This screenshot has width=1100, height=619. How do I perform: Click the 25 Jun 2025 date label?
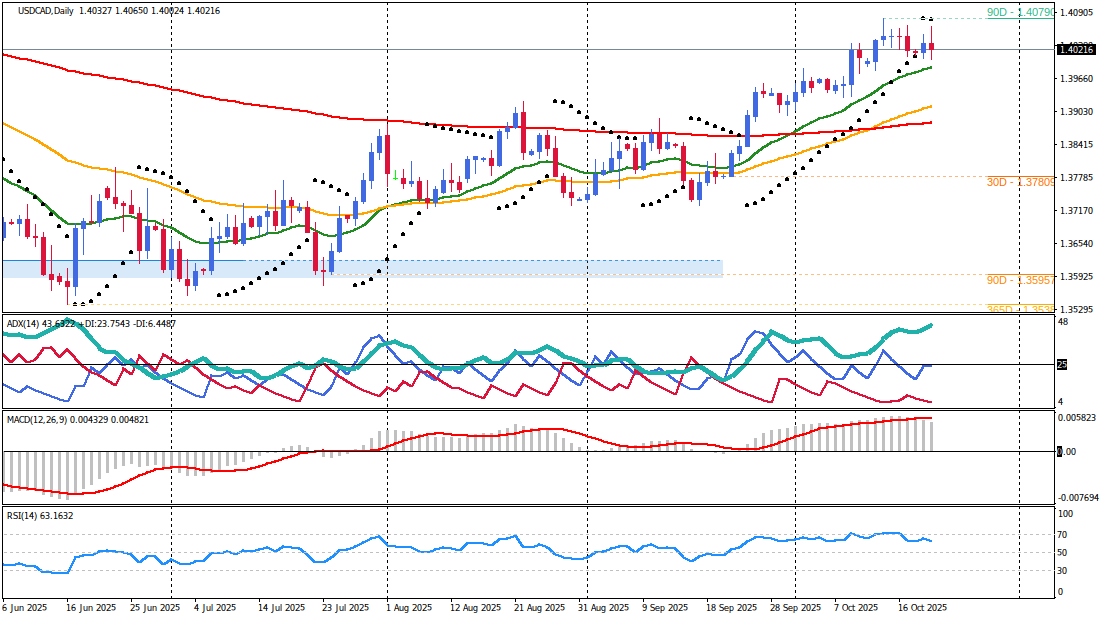pos(154,608)
